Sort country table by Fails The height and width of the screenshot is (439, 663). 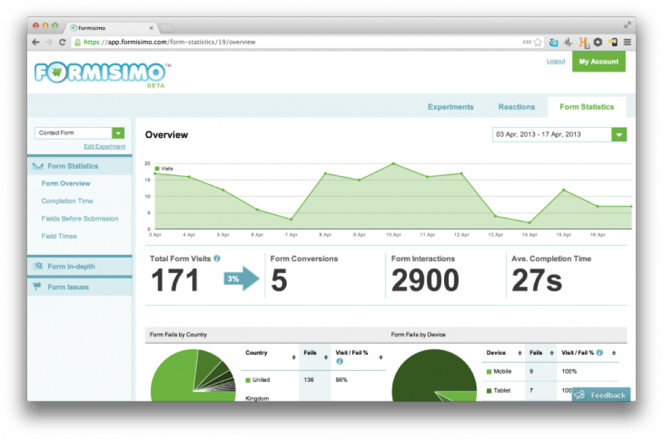coord(326,357)
